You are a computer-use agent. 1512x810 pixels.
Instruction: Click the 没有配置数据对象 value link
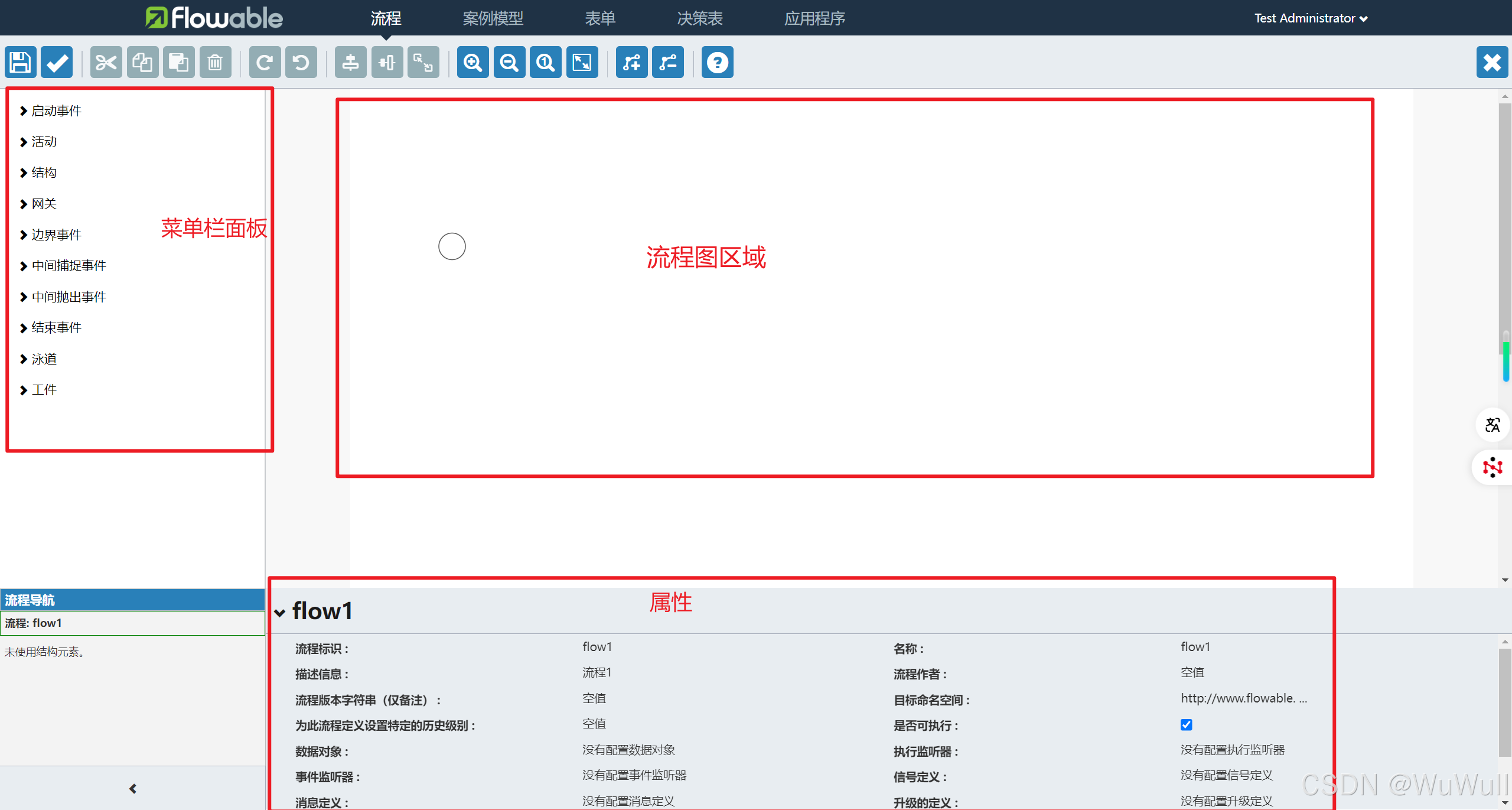coord(628,750)
